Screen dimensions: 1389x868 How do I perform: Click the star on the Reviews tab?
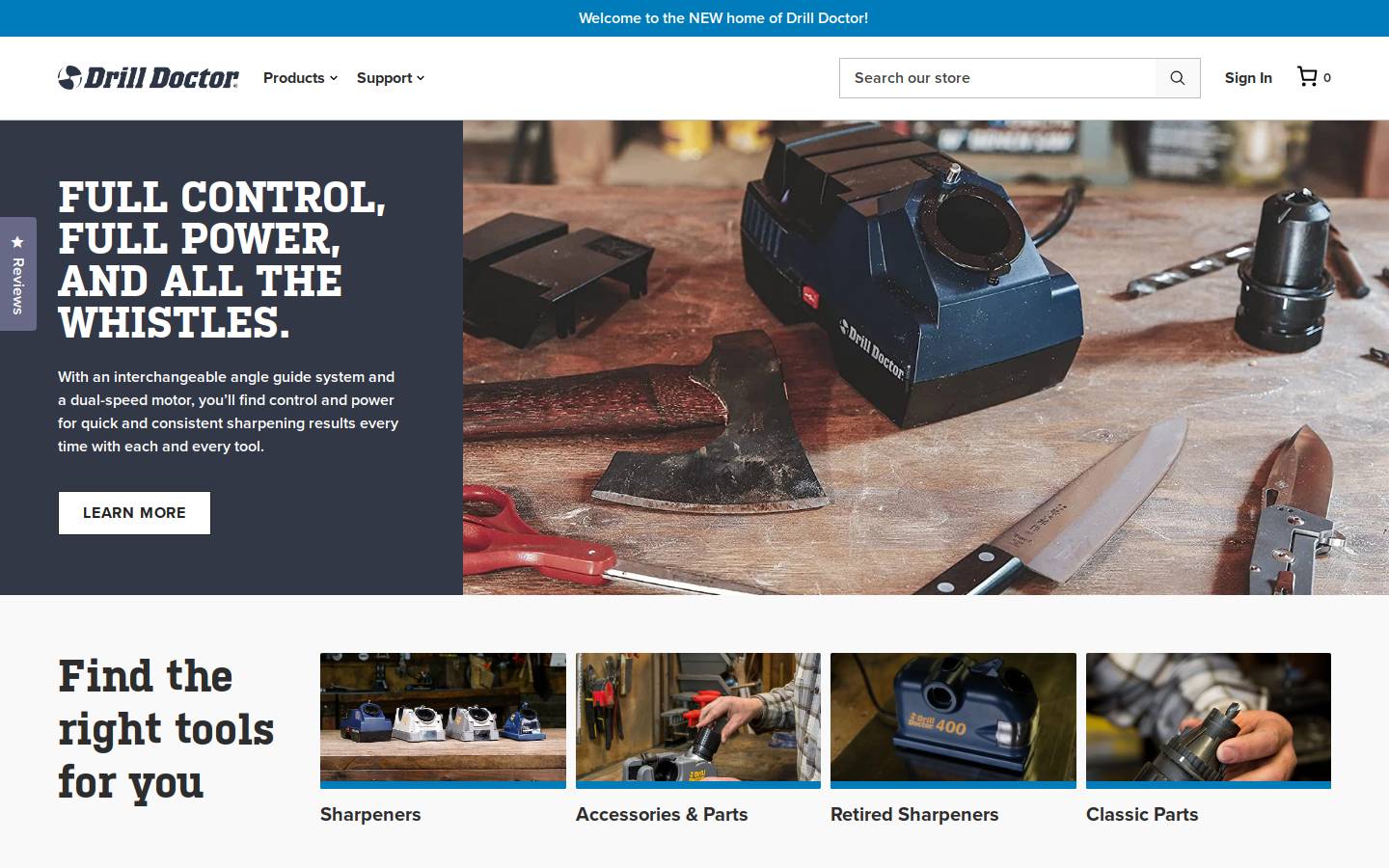17,241
